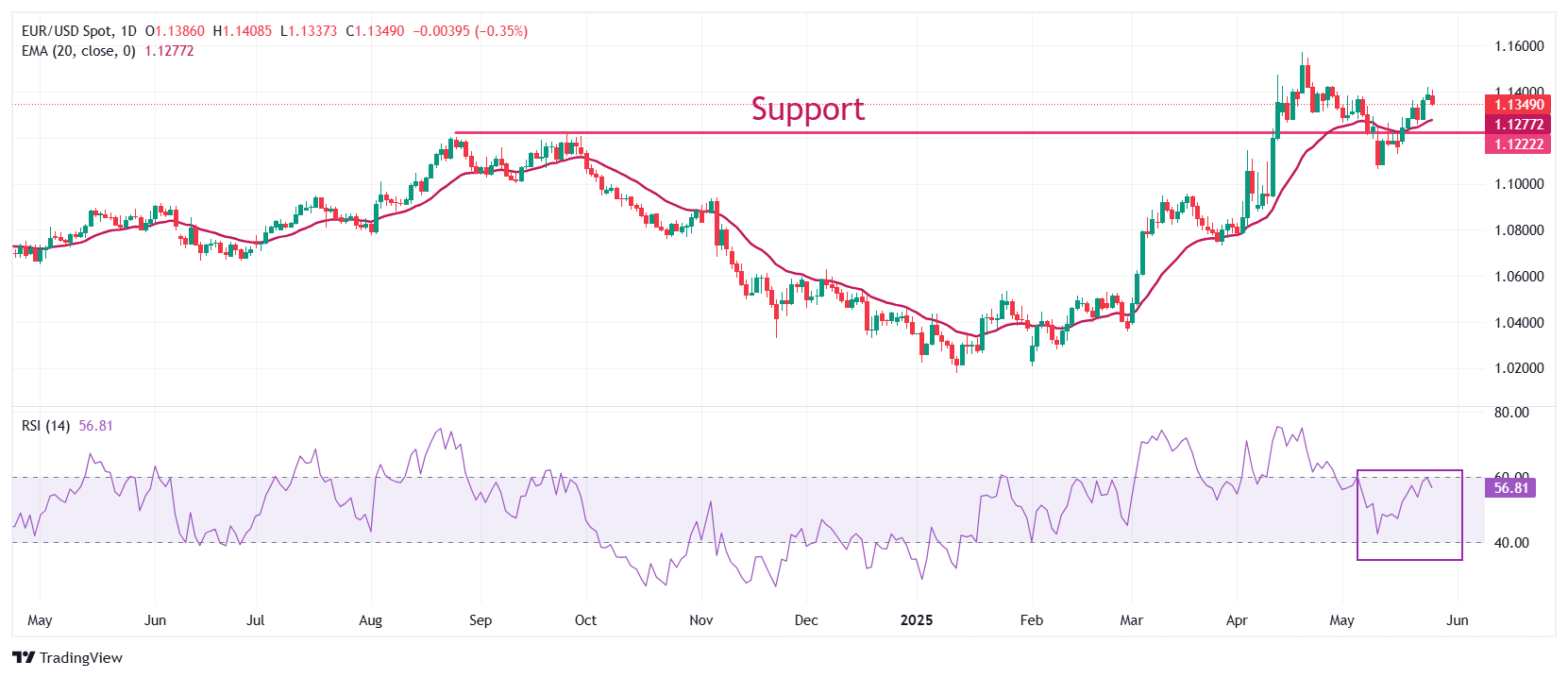Image resolution: width=1568 pixels, height=678 pixels.
Task: Click the 2025 label on the time axis
Action: [x=916, y=620]
